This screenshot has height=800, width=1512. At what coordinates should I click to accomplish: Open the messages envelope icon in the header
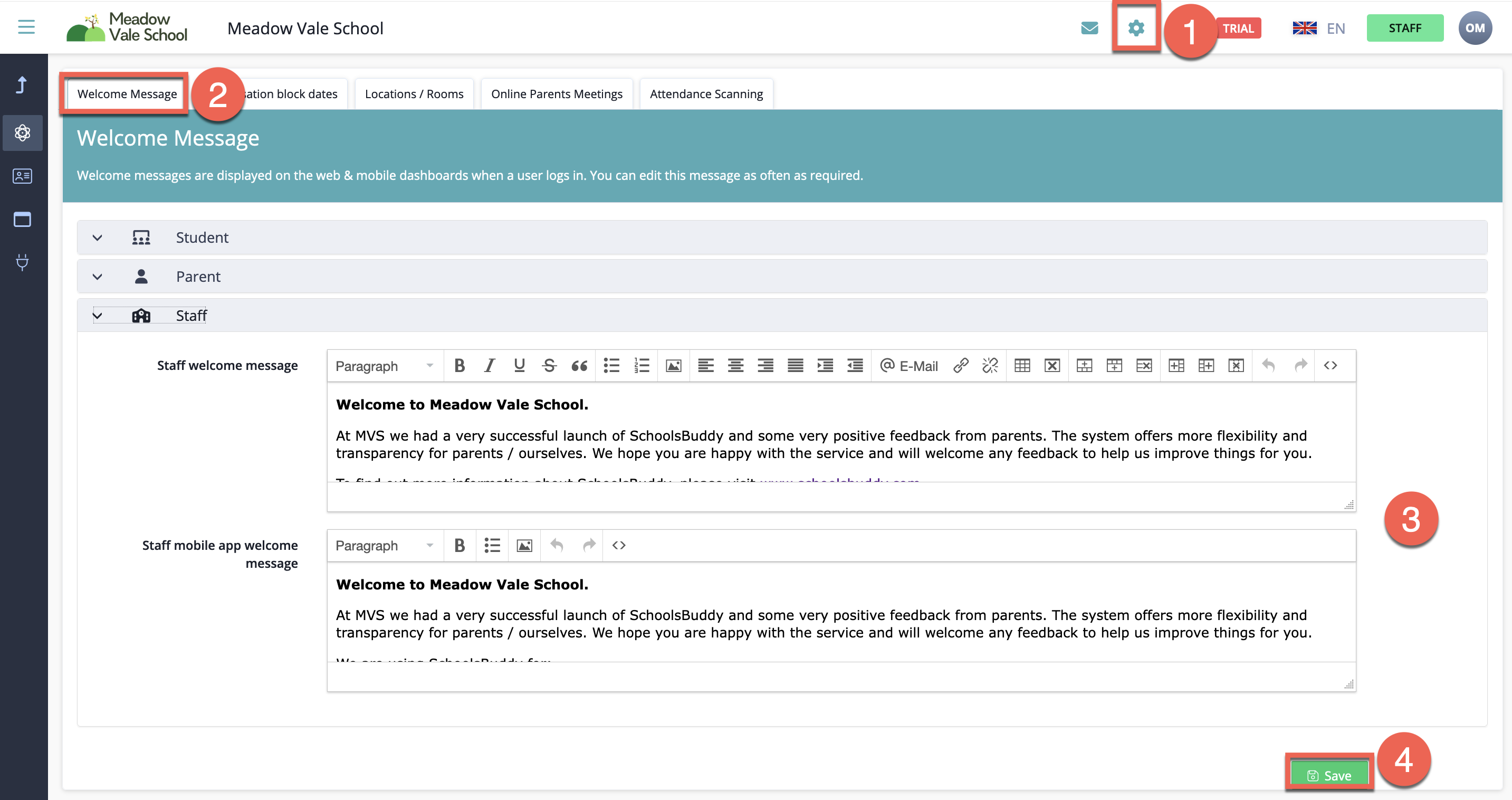click(x=1089, y=27)
